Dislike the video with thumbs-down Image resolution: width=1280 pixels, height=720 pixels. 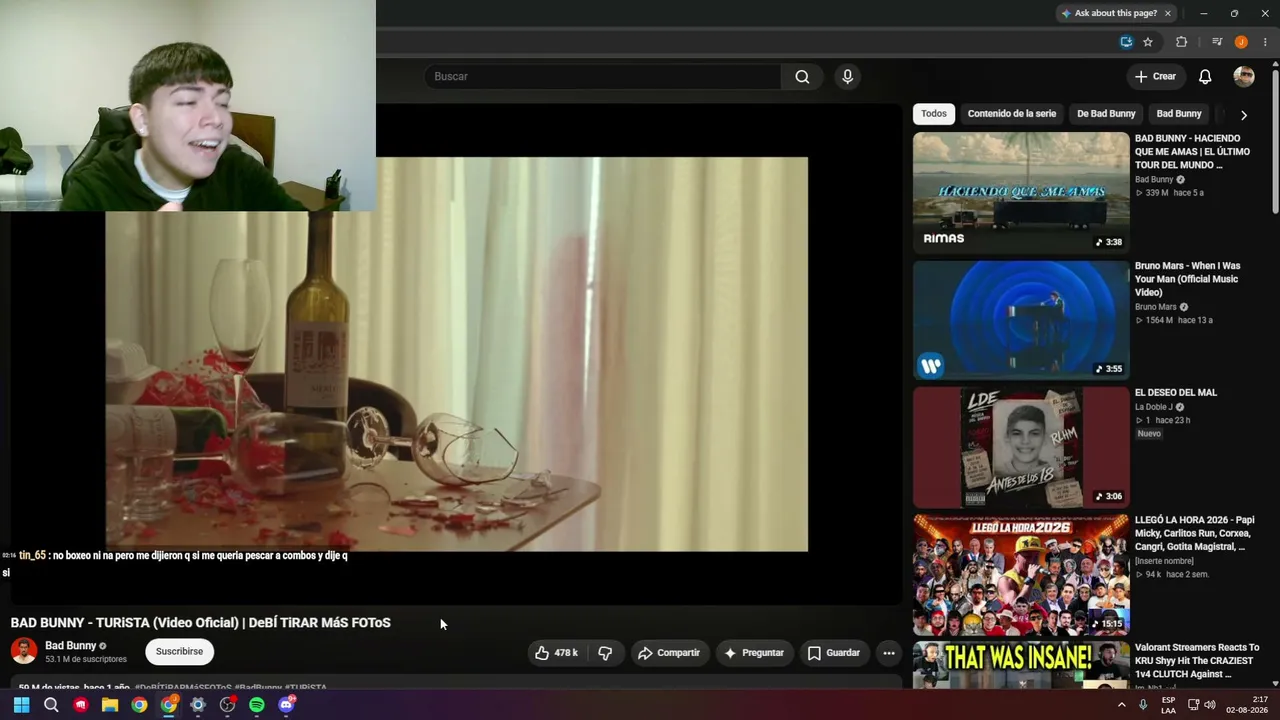605,653
